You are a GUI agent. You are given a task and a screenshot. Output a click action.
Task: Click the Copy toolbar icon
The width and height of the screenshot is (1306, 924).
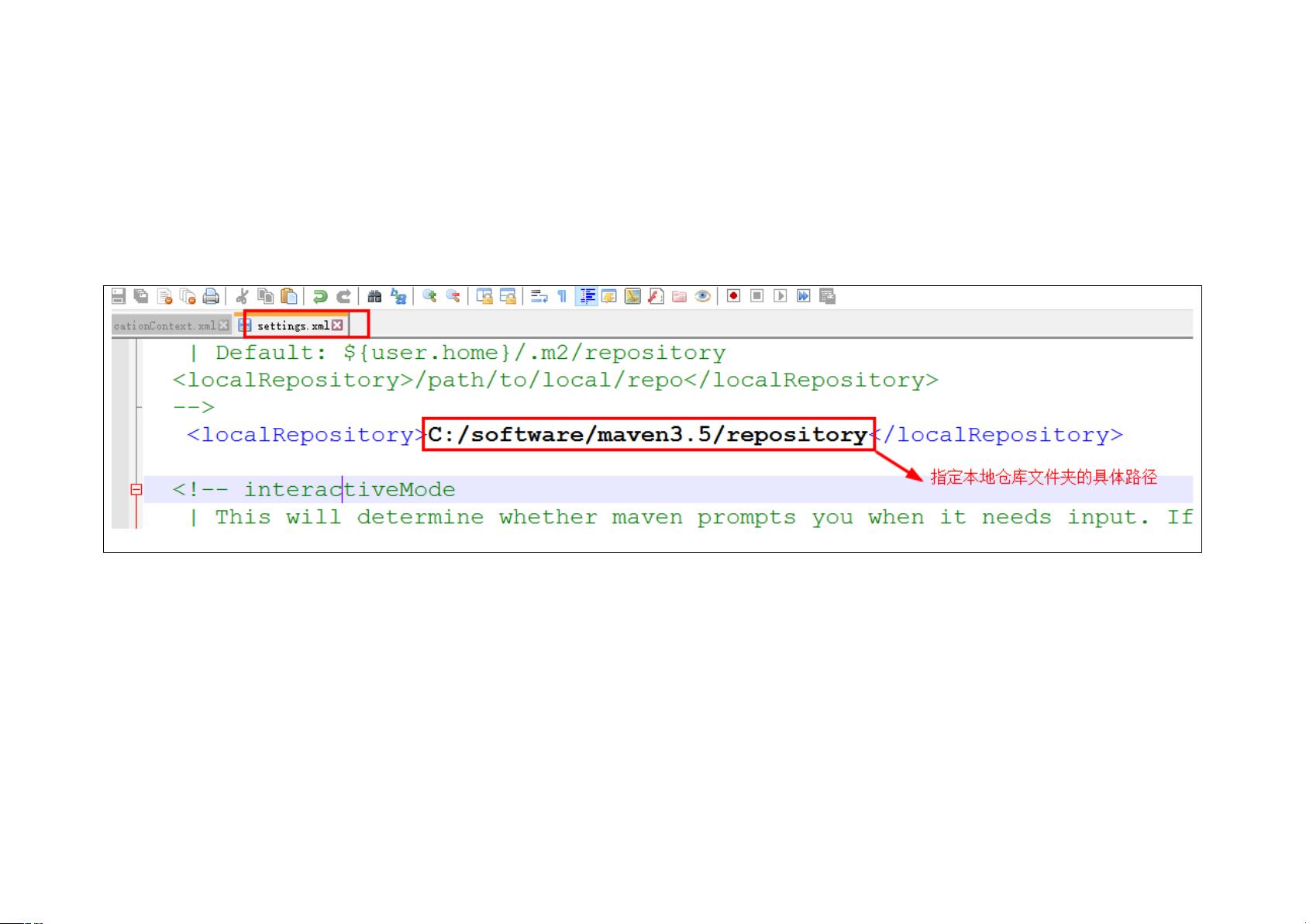(265, 296)
